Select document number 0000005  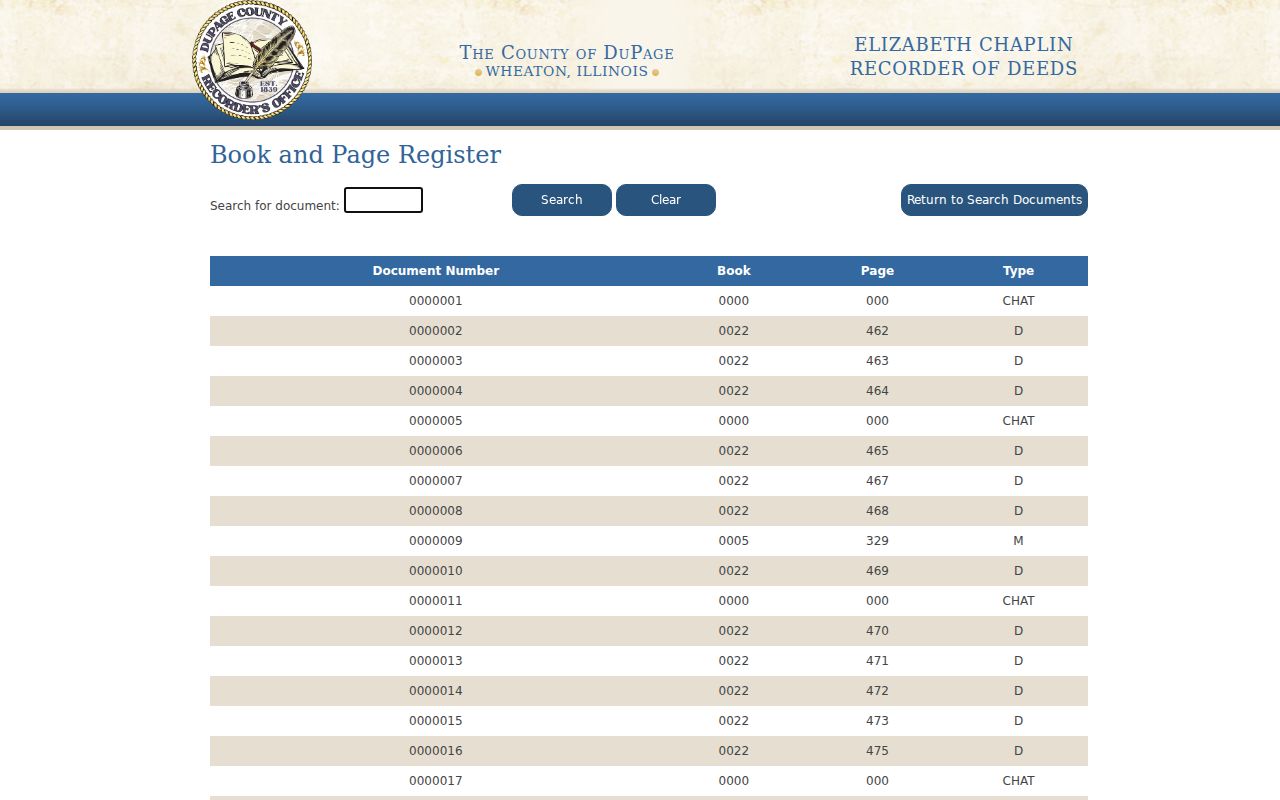436,421
